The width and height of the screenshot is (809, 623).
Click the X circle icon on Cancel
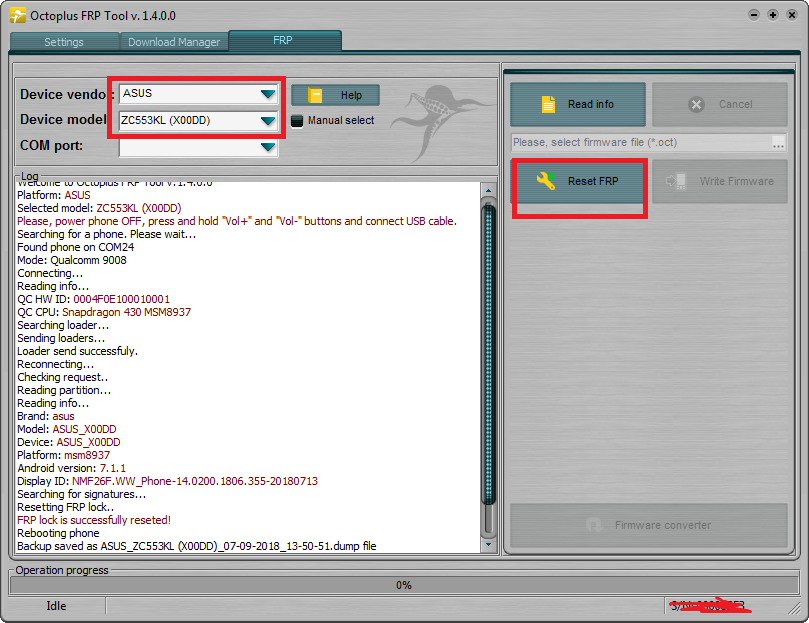click(x=696, y=105)
